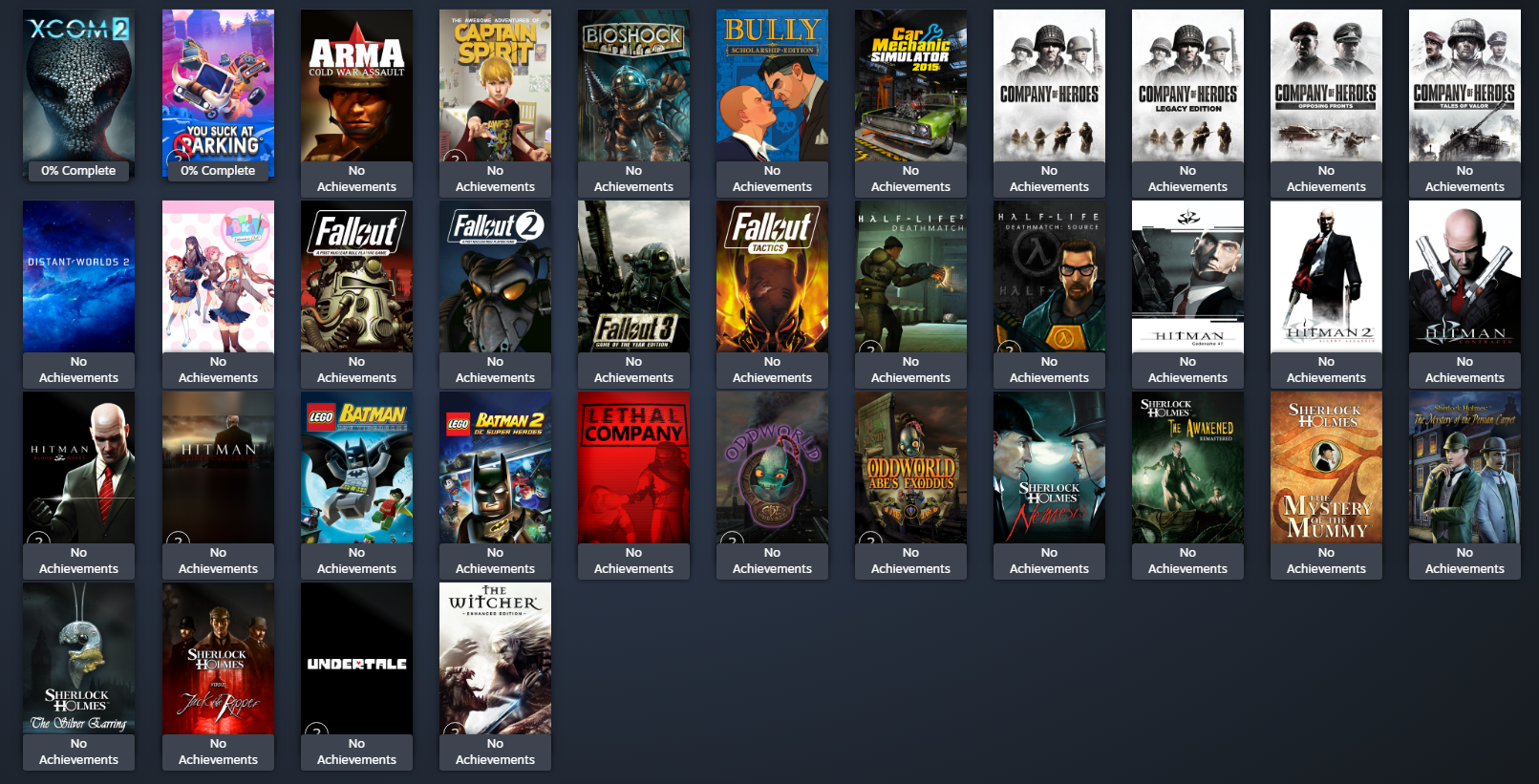1539x784 pixels.
Task: Open Sherlock Holmes Mystery of the Mummy cover
Action: pos(1326,468)
